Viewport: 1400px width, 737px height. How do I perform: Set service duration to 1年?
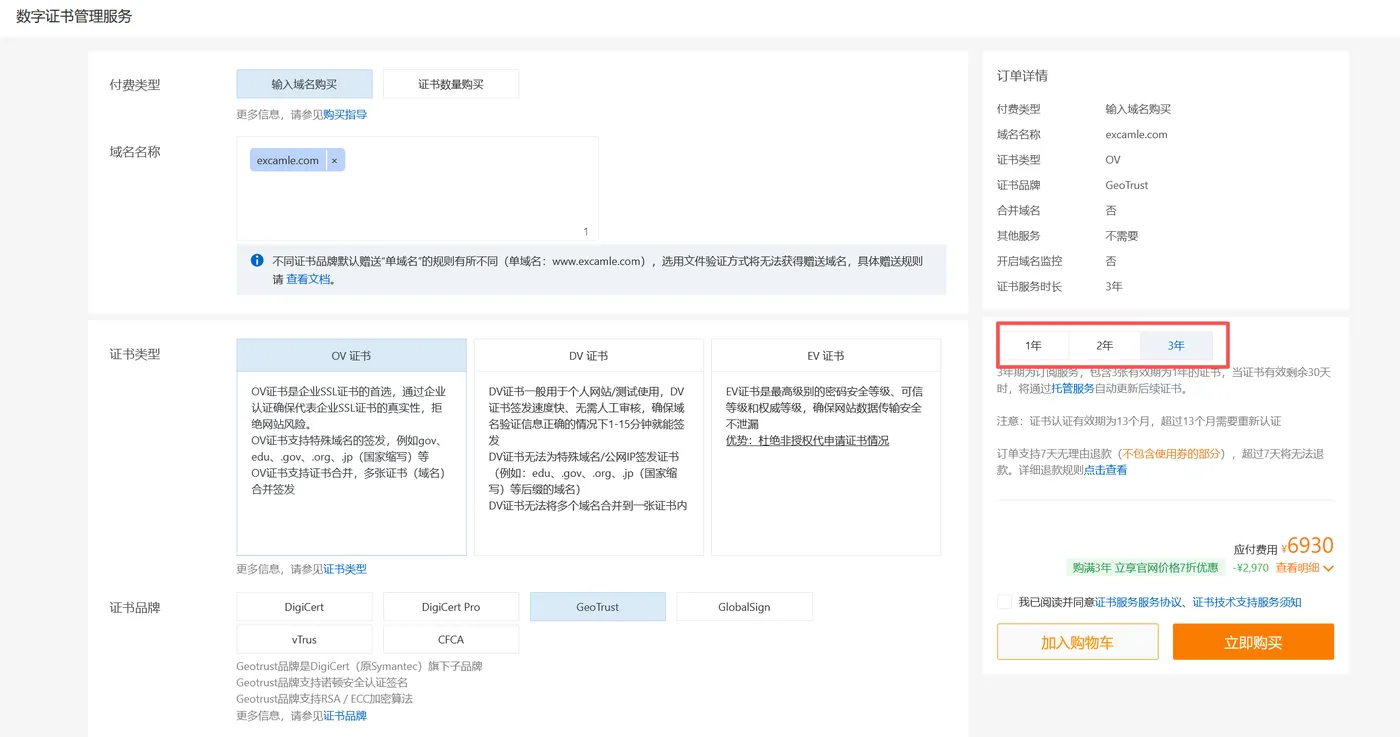(1034, 346)
